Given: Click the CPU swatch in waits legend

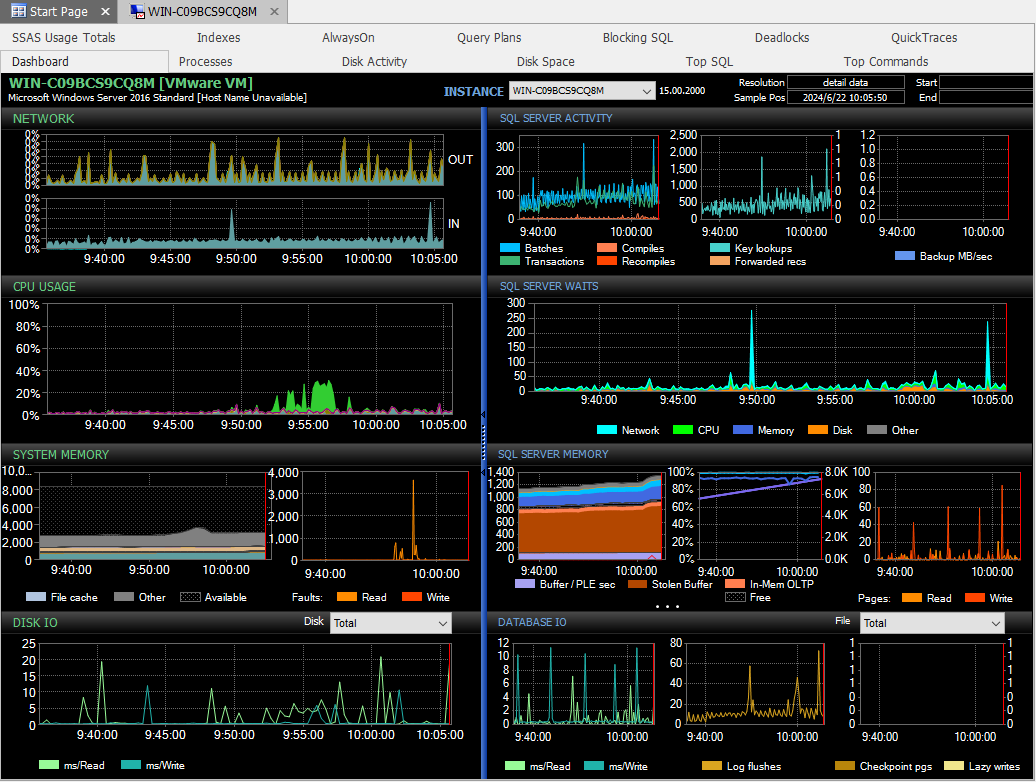Looking at the screenshot, I should [683, 430].
